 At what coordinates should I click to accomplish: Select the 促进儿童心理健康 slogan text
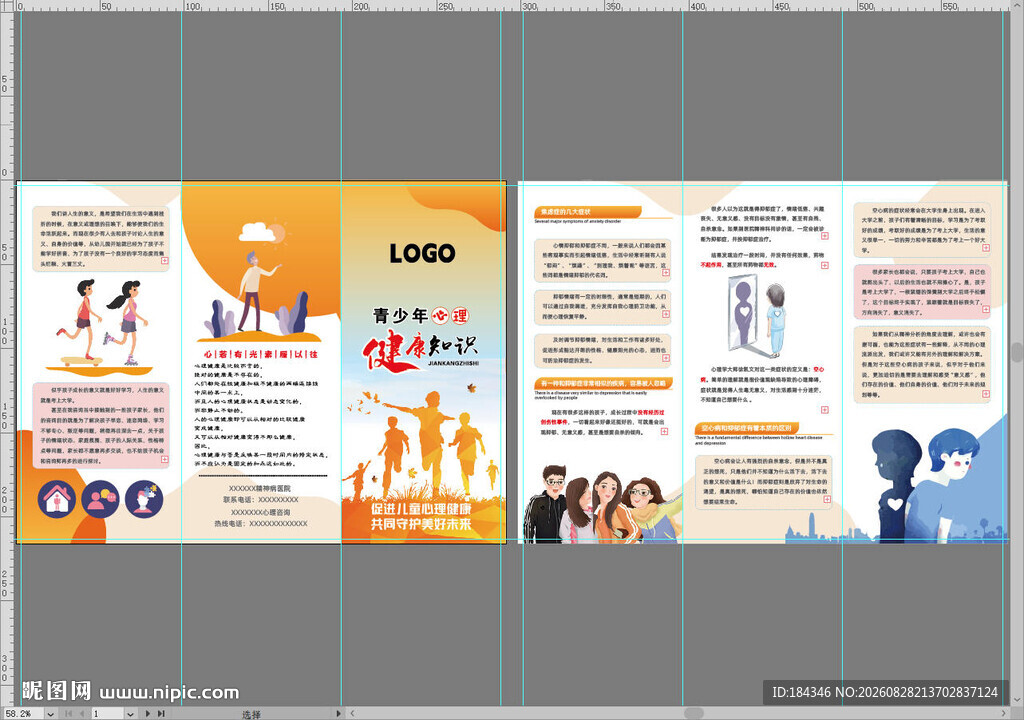pyautogui.click(x=421, y=508)
